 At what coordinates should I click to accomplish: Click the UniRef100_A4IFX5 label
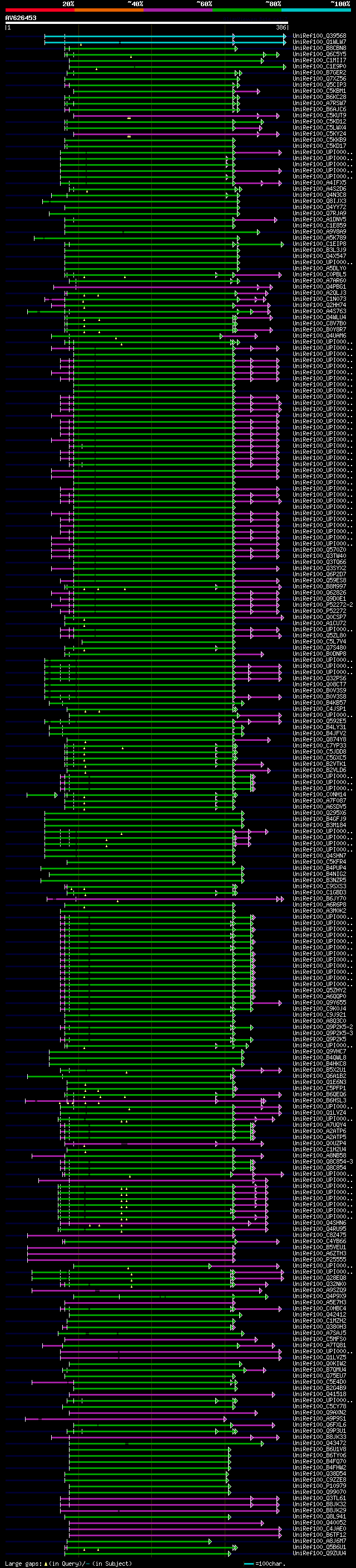click(319, 182)
